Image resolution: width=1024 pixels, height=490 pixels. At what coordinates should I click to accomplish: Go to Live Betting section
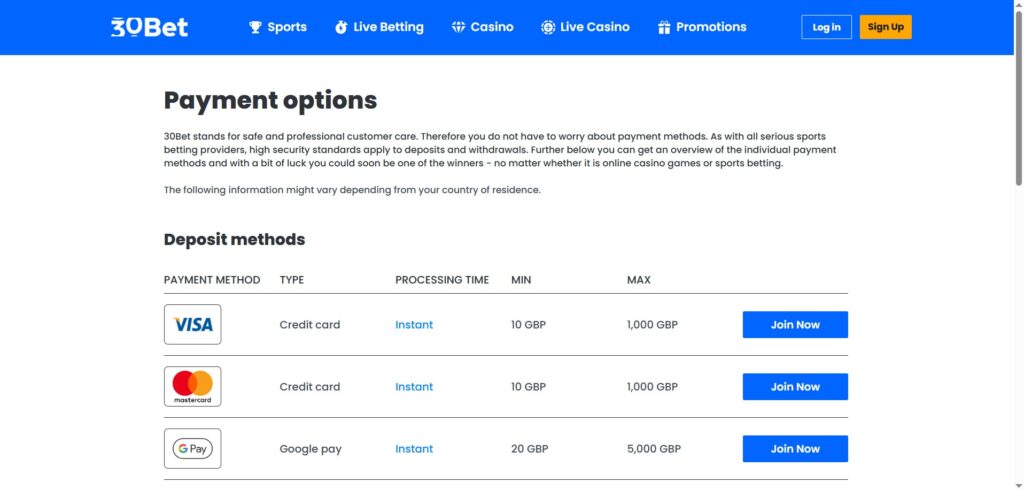pos(388,27)
